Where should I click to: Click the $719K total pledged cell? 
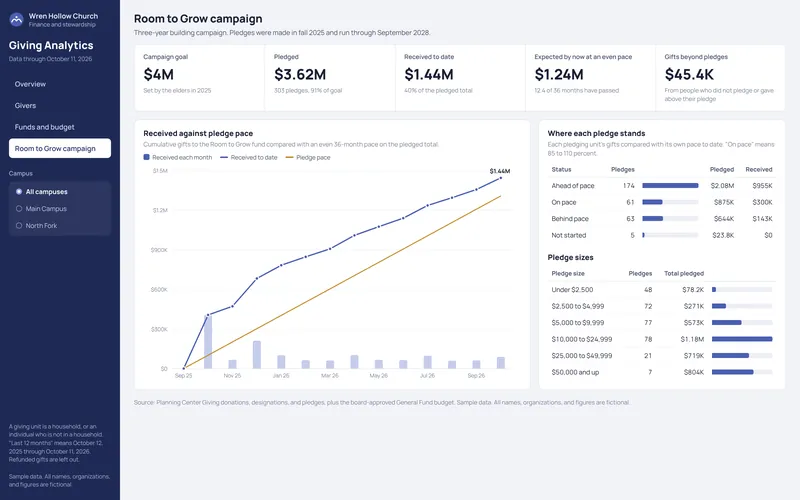pyautogui.click(x=694, y=356)
